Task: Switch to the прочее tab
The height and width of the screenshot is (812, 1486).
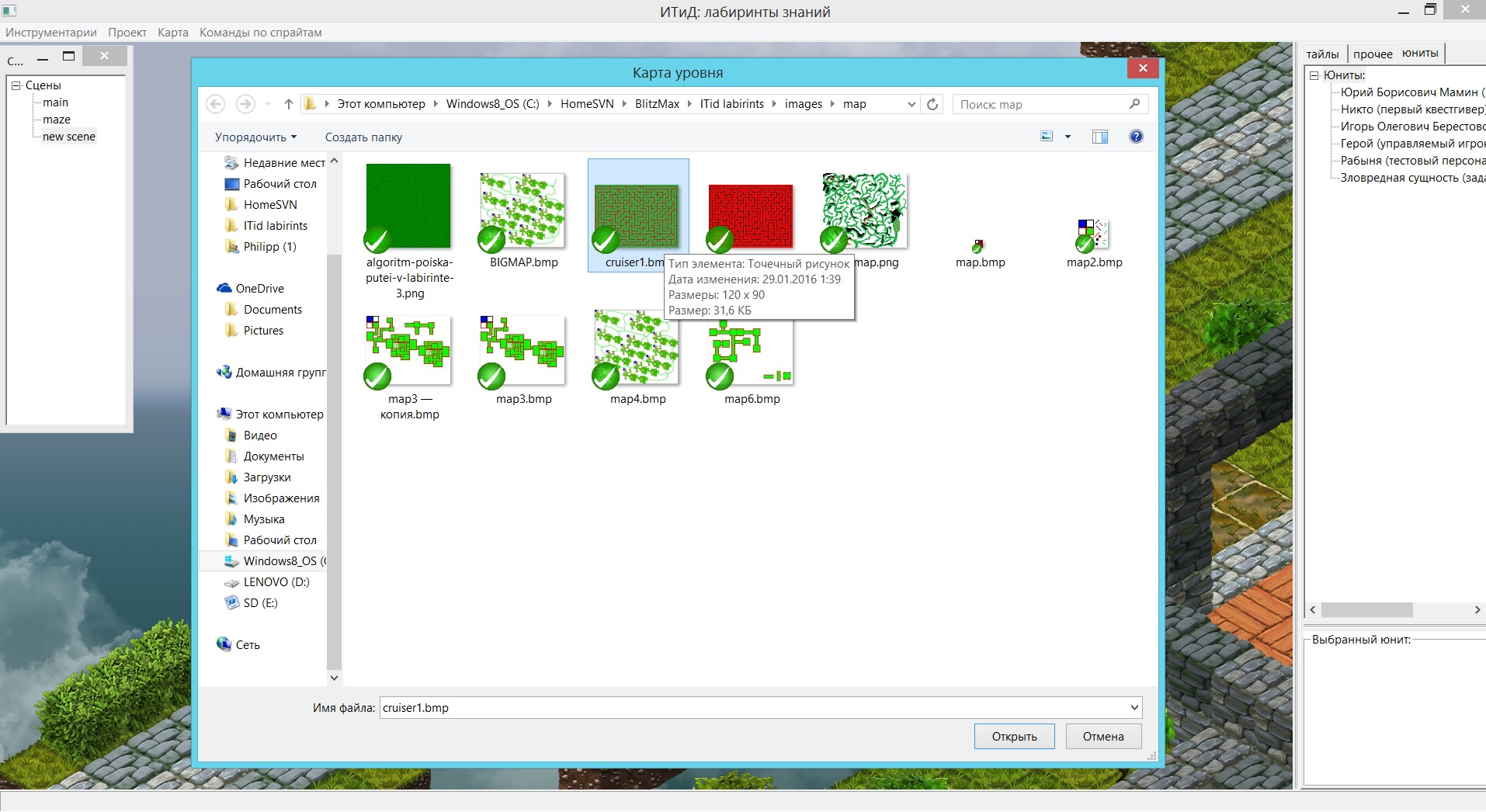Action: tap(1373, 54)
